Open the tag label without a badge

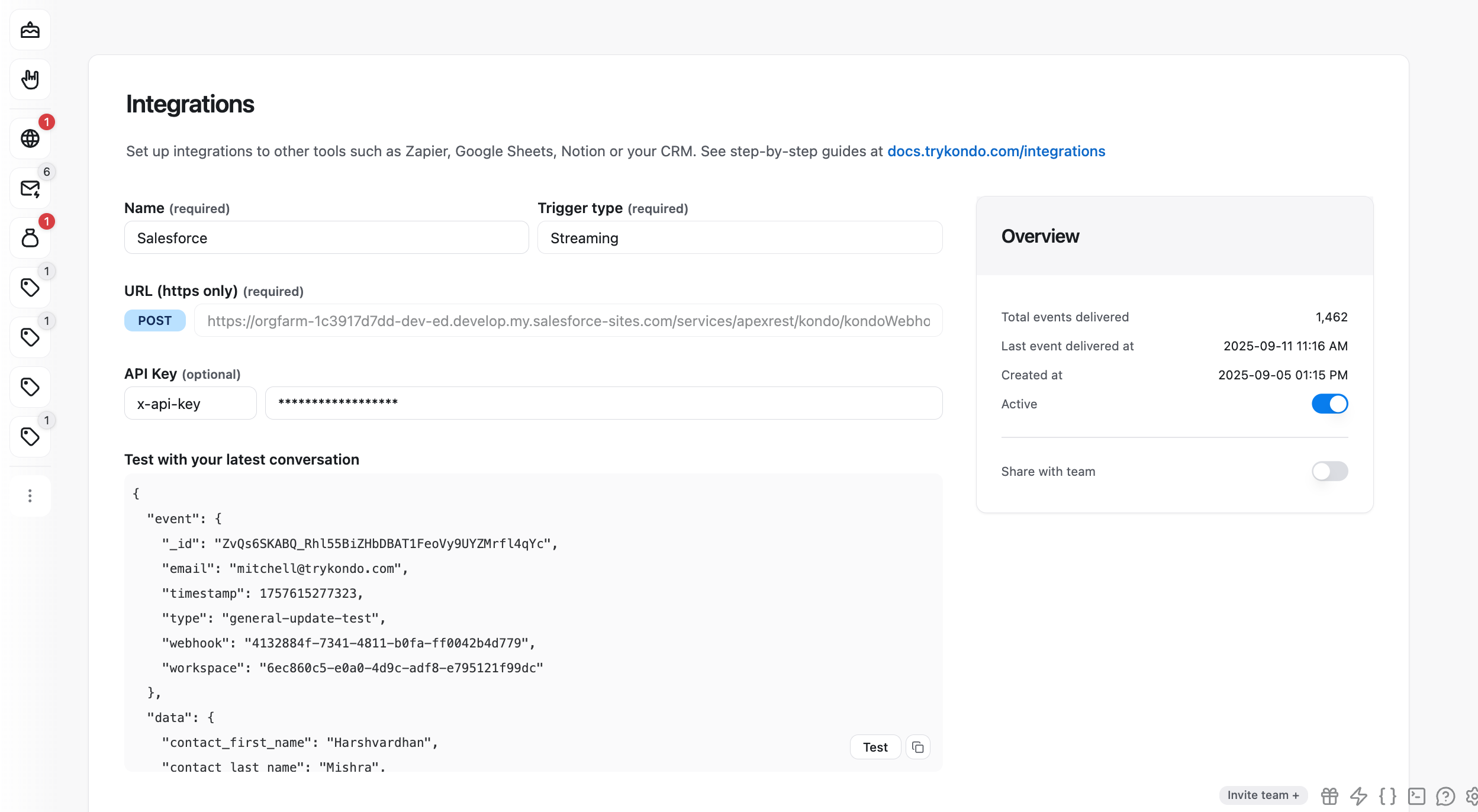pyautogui.click(x=30, y=387)
